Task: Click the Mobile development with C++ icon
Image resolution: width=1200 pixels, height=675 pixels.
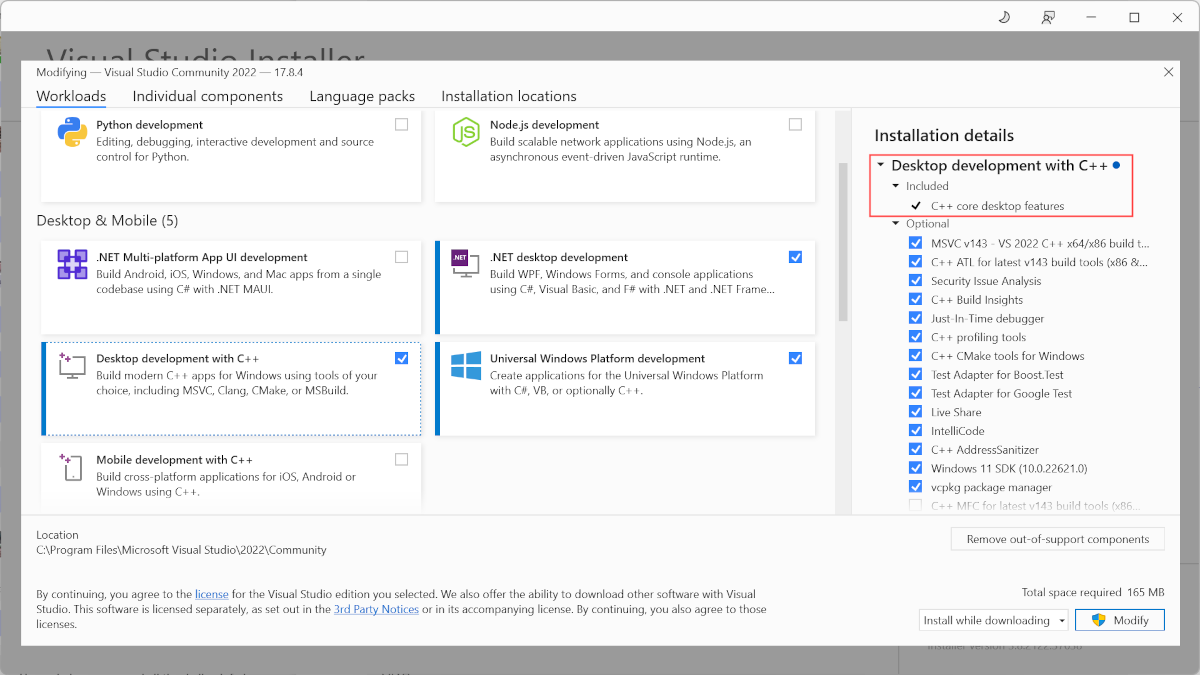Action: 72,466
